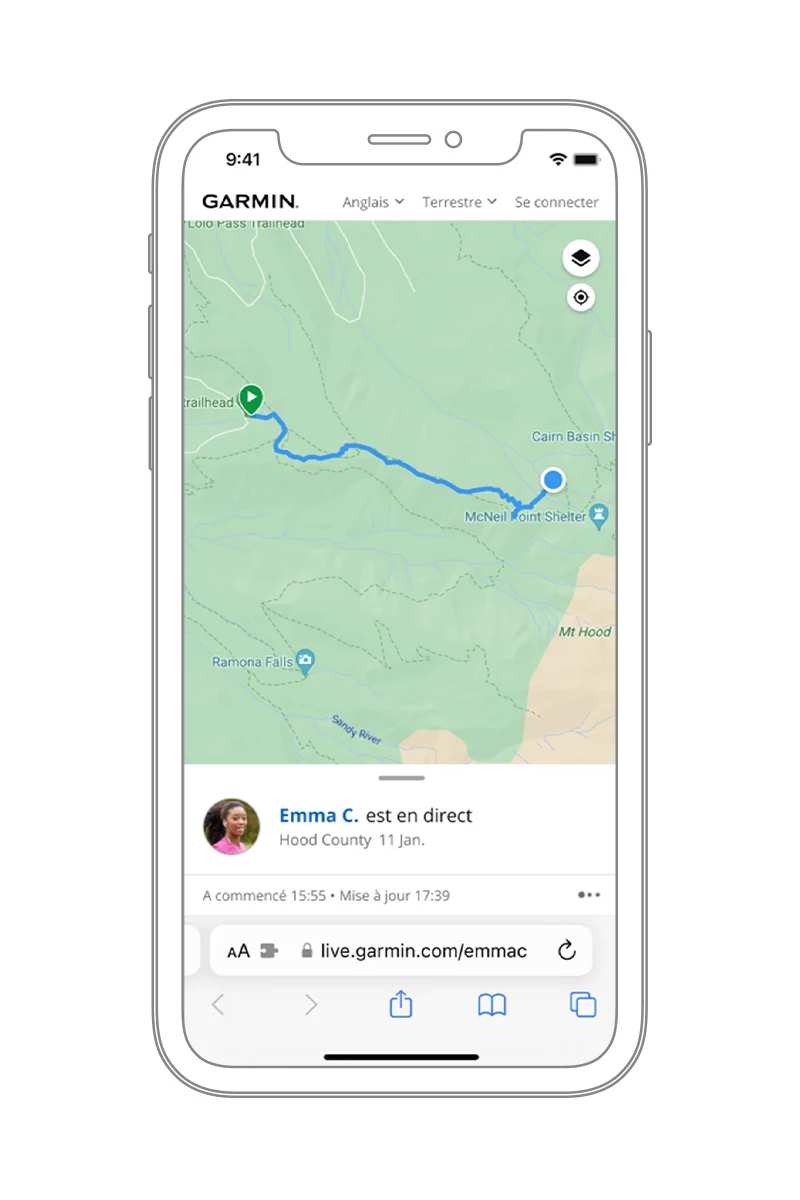800x1200 pixels.
Task: Select the blue current location dot
Action: (552, 480)
